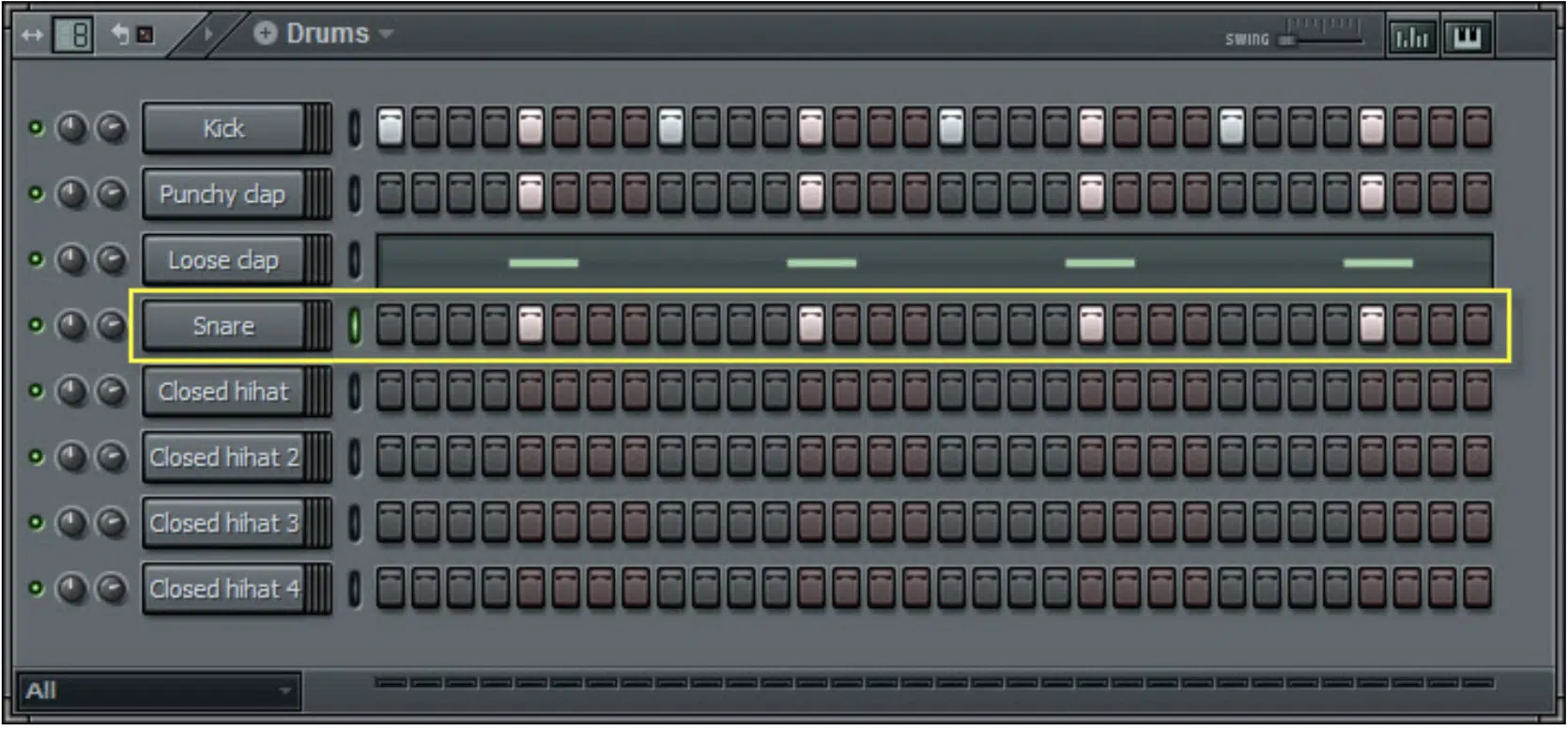Toggle the first step of the Kick row
This screenshot has width=1568, height=729.
coord(391,128)
